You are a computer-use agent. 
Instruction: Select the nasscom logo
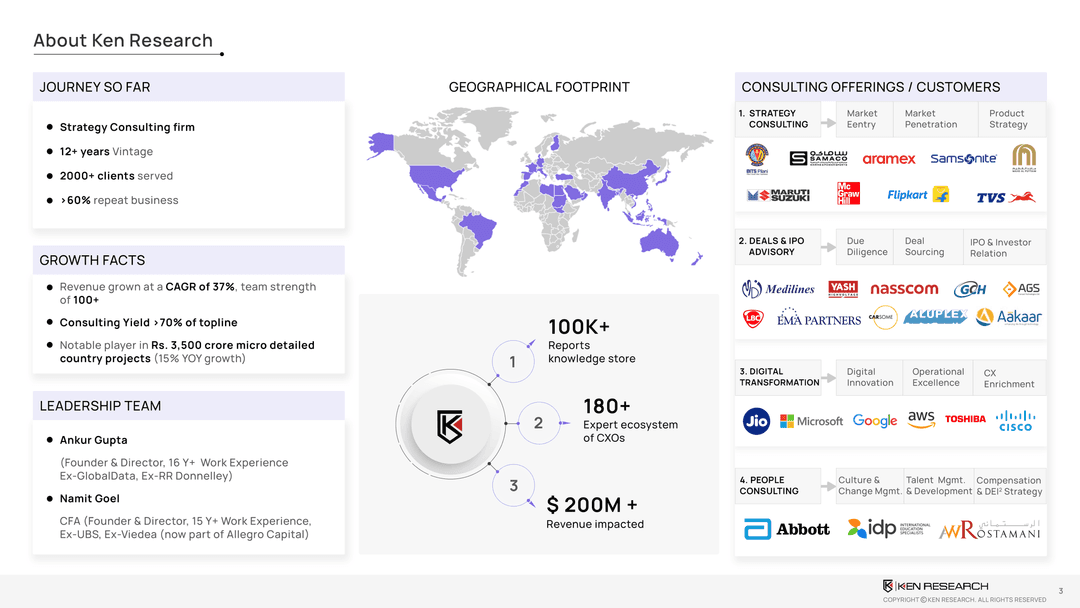(x=904, y=289)
